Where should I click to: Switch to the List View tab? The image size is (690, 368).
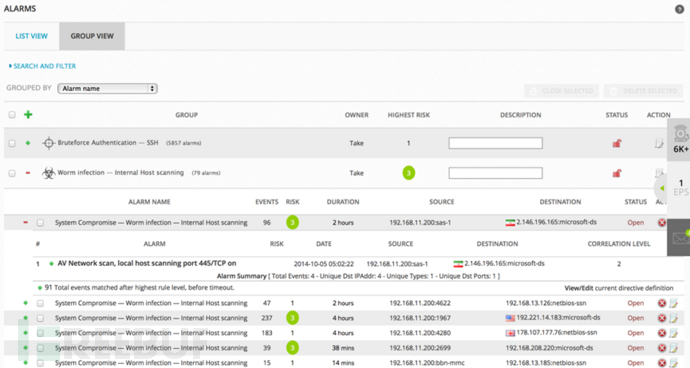[x=31, y=36]
